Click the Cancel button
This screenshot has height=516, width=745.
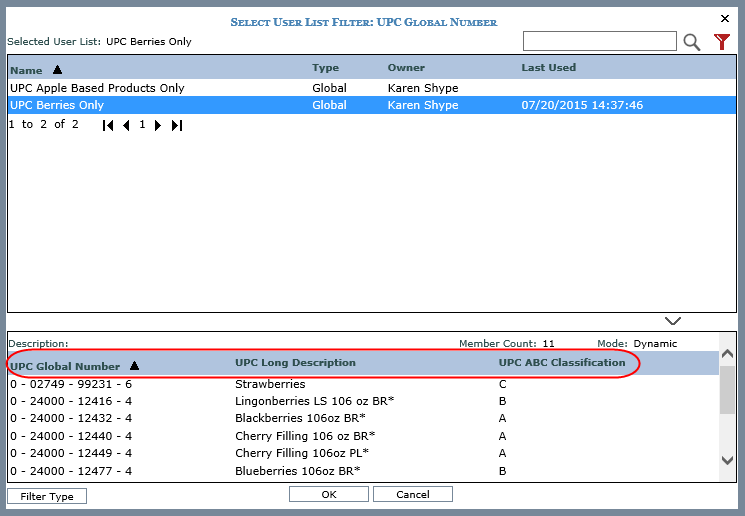tap(413, 494)
